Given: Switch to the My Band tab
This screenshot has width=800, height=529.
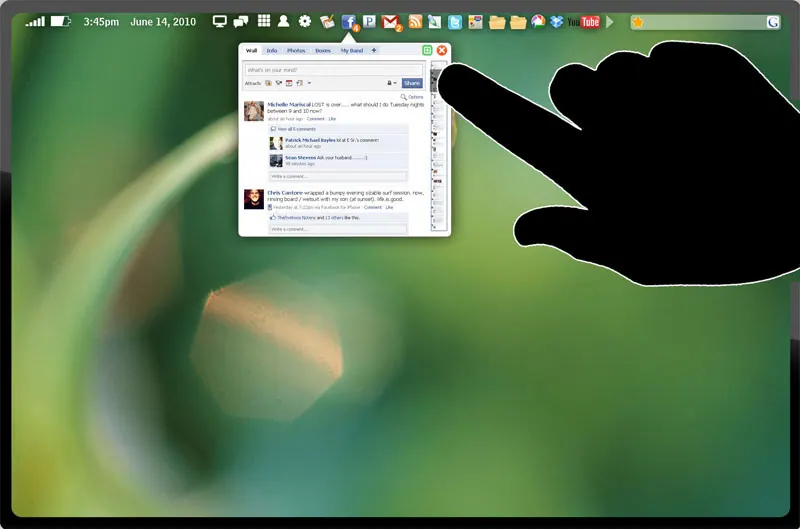Looking at the screenshot, I should point(352,51).
